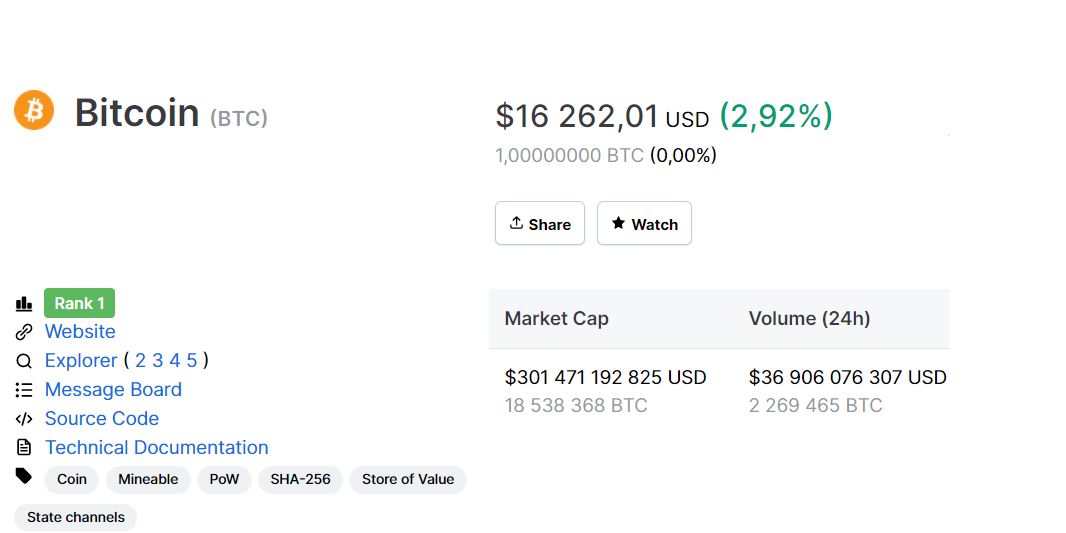Click the bar chart rank icon
The height and width of the screenshot is (533, 1066).
coord(24,303)
